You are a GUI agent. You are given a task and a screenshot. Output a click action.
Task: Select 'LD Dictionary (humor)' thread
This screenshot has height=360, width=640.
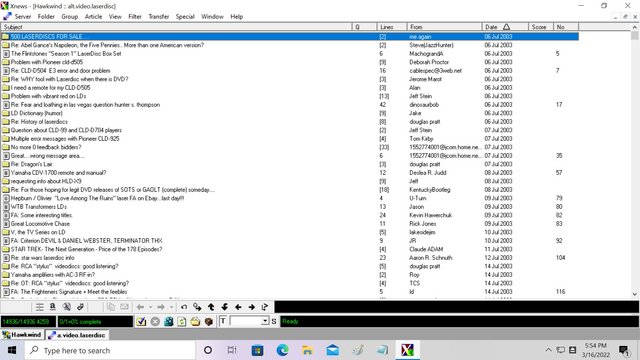(290, 113)
